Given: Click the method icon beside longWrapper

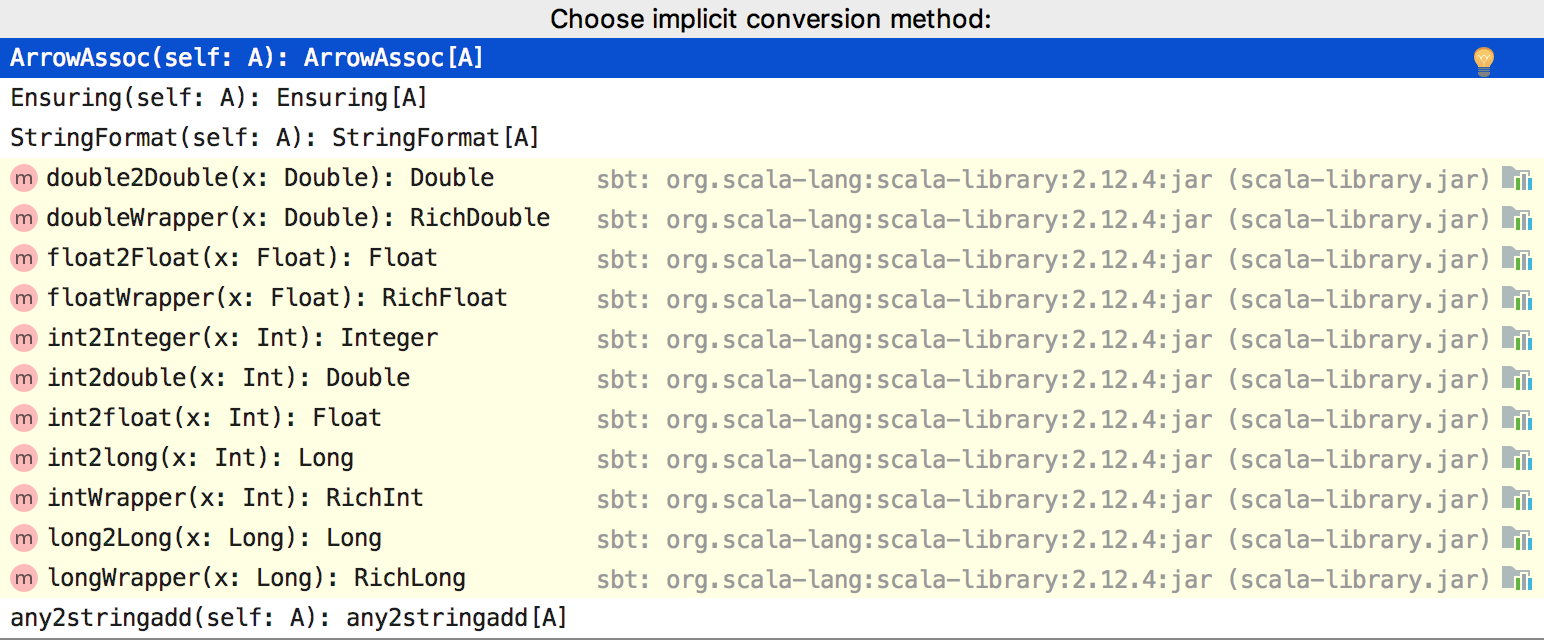Looking at the screenshot, I should [22, 578].
